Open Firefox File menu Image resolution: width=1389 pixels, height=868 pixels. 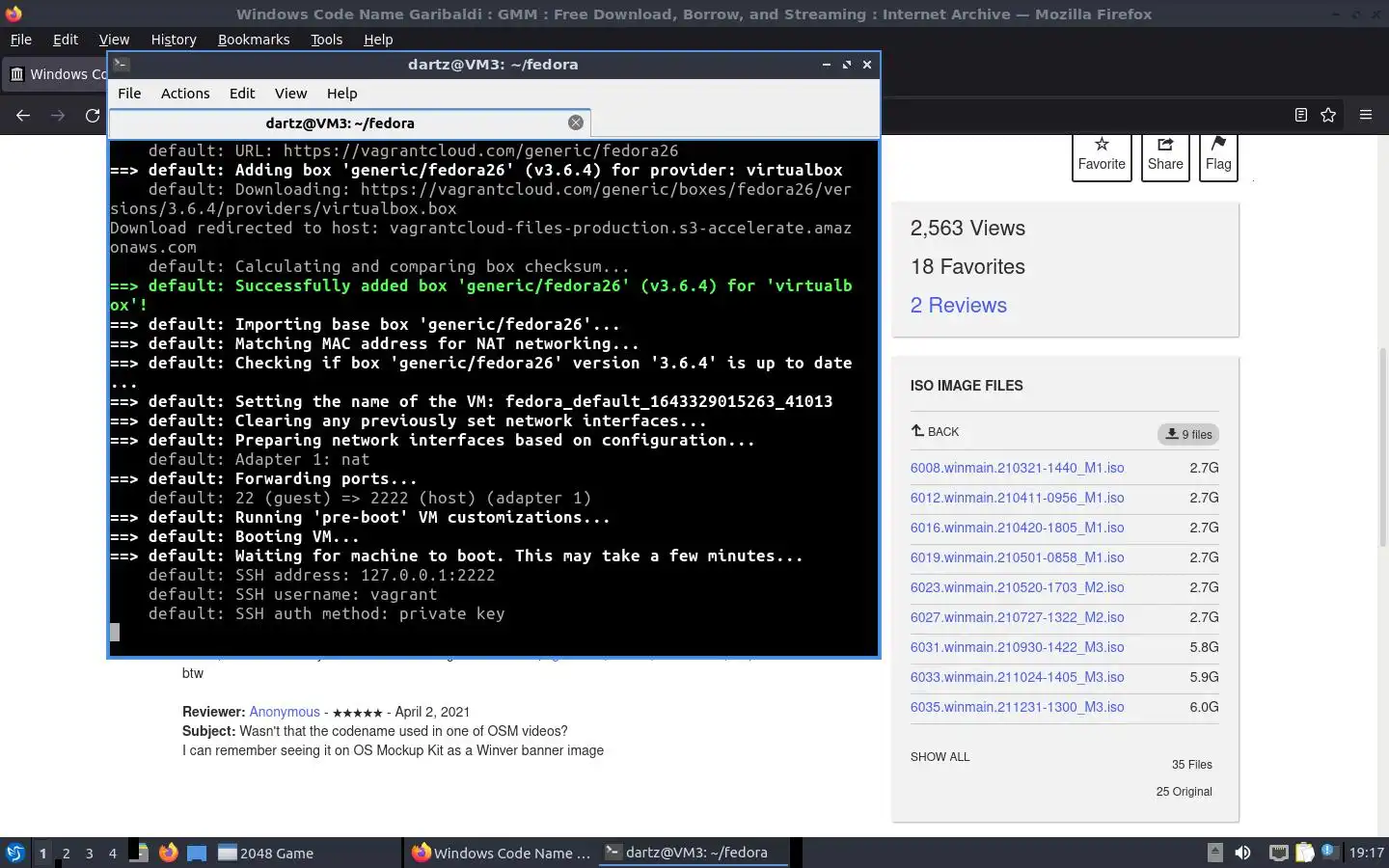[20, 40]
